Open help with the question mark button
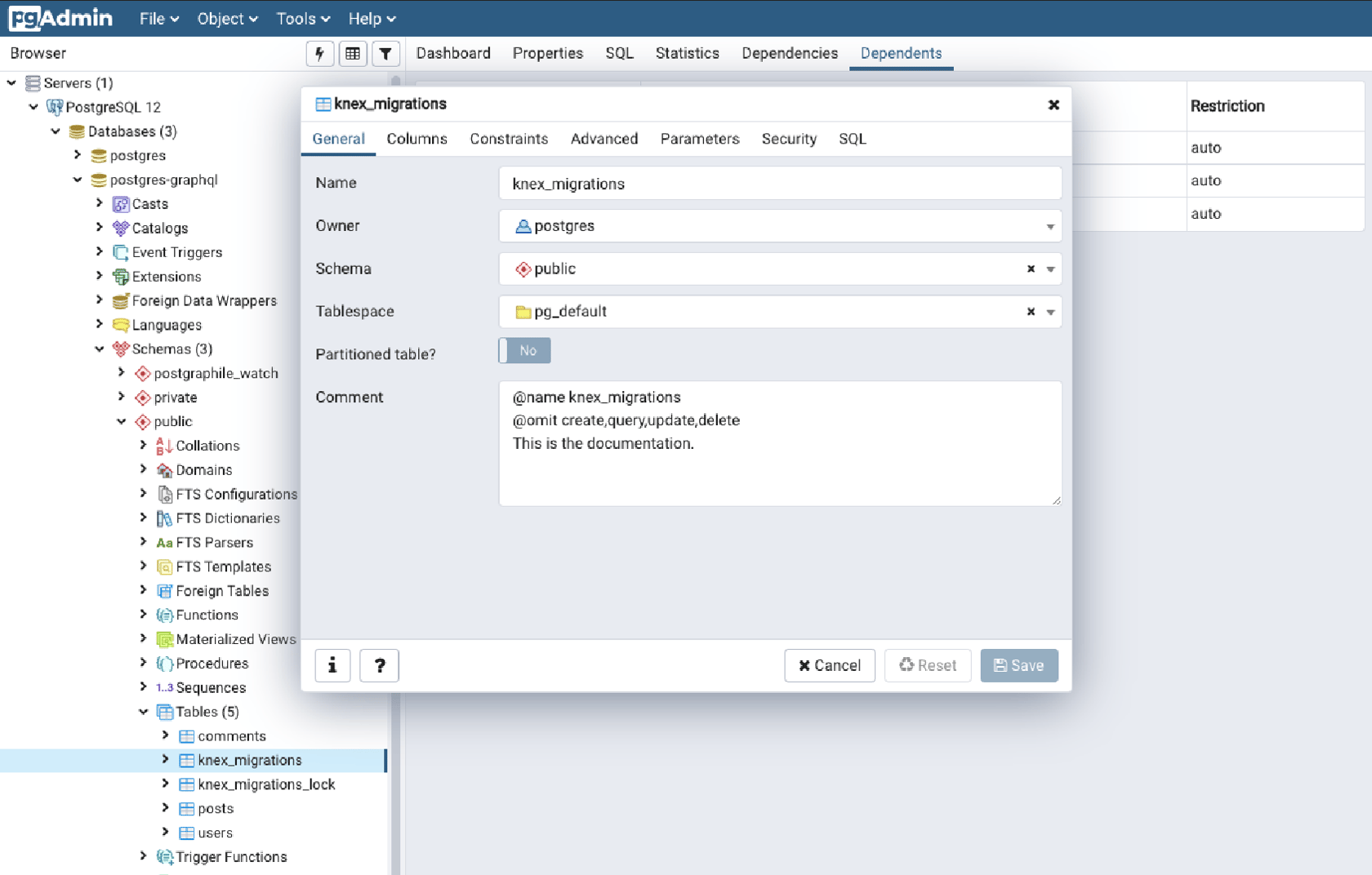Viewport: 1372px width, 875px height. [x=379, y=665]
